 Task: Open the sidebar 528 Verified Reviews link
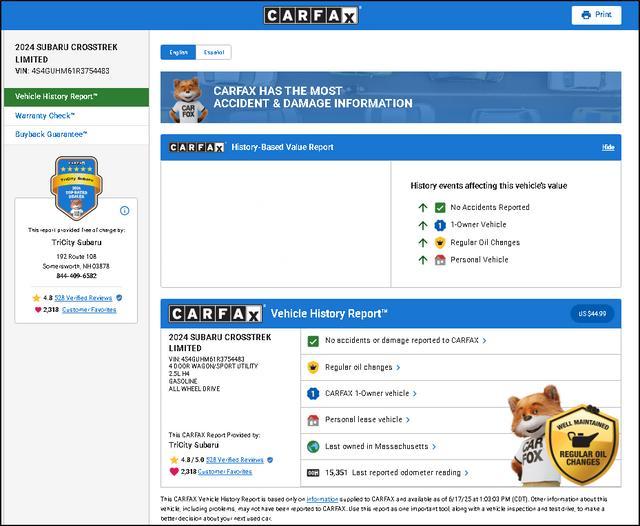pyautogui.click(x=83, y=298)
